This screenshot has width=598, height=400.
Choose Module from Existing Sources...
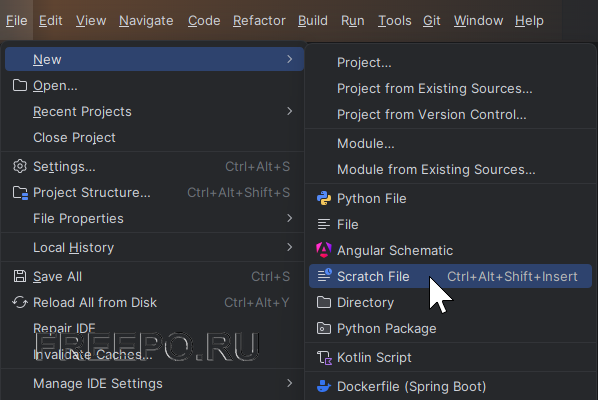tap(450, 169)
